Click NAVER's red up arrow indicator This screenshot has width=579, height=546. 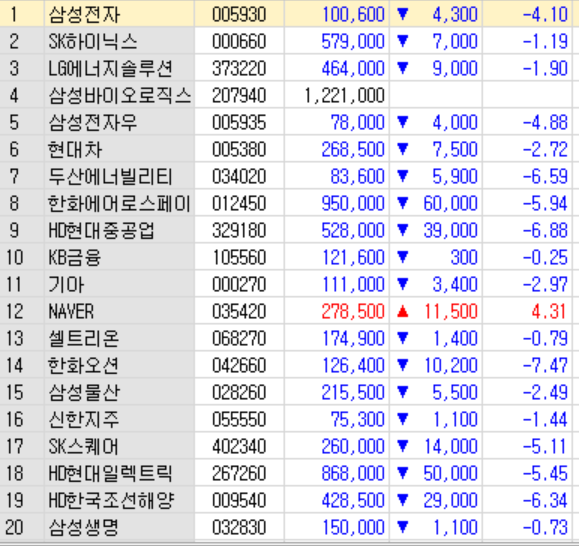tap(402, 312)
